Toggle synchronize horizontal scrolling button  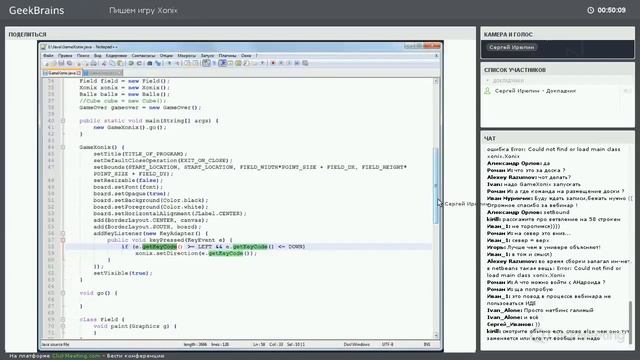196,63
